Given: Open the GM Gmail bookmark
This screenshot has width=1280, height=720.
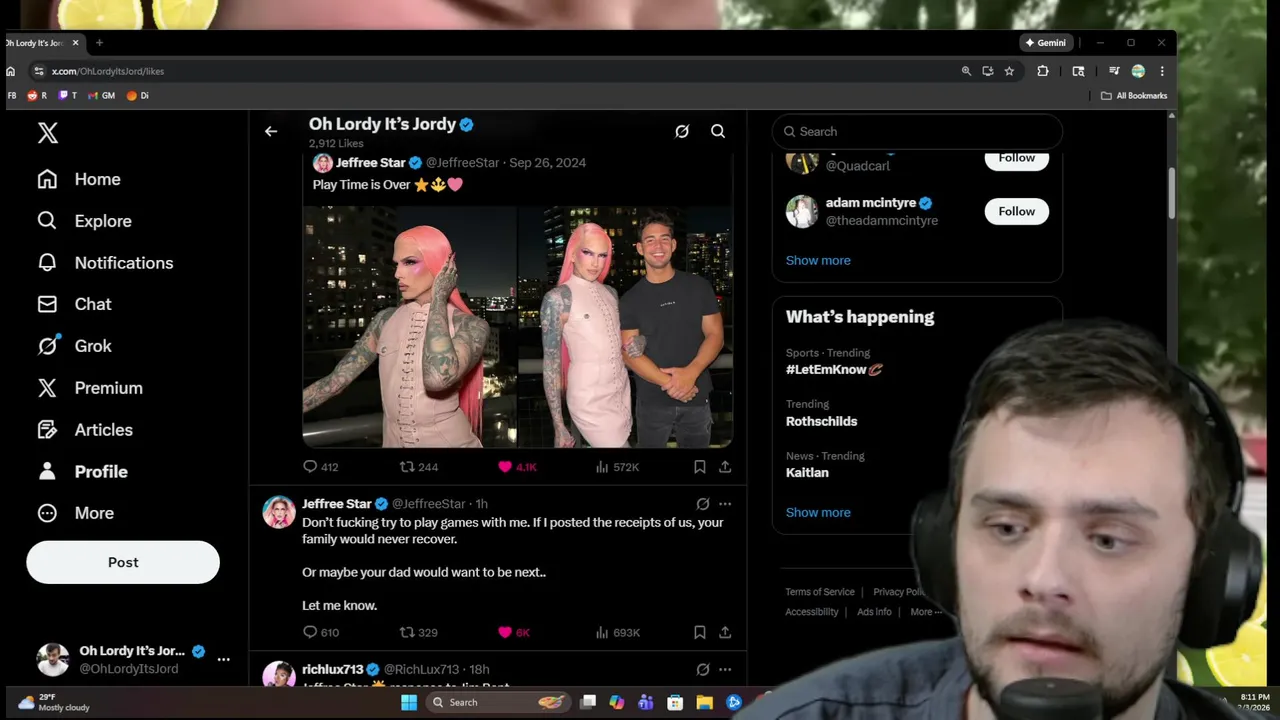Looking at the screenshot, I should pyautogui.click(x=102, y=96).
